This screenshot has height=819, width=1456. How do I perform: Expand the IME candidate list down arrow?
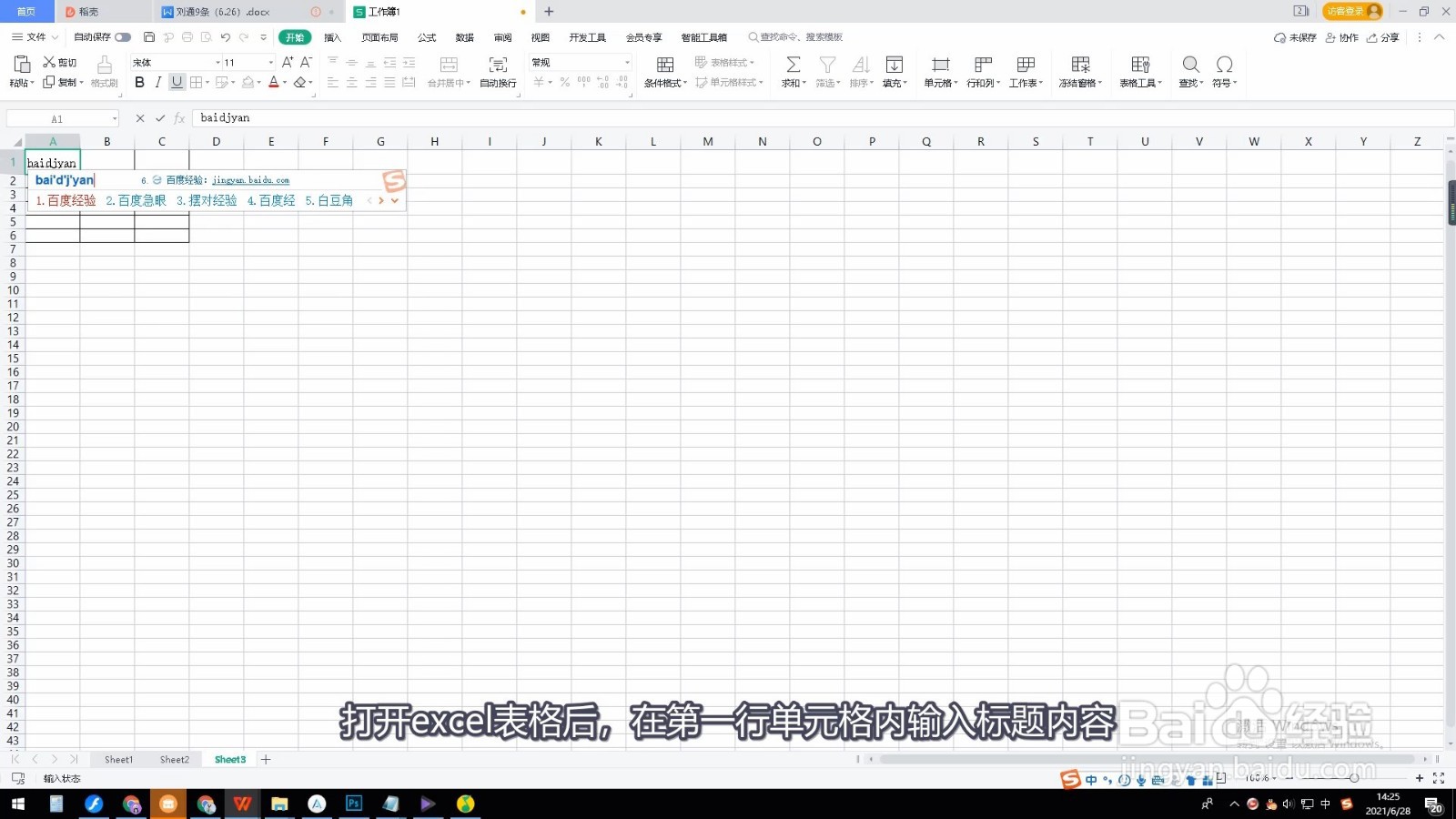click(x=395, y=200)
